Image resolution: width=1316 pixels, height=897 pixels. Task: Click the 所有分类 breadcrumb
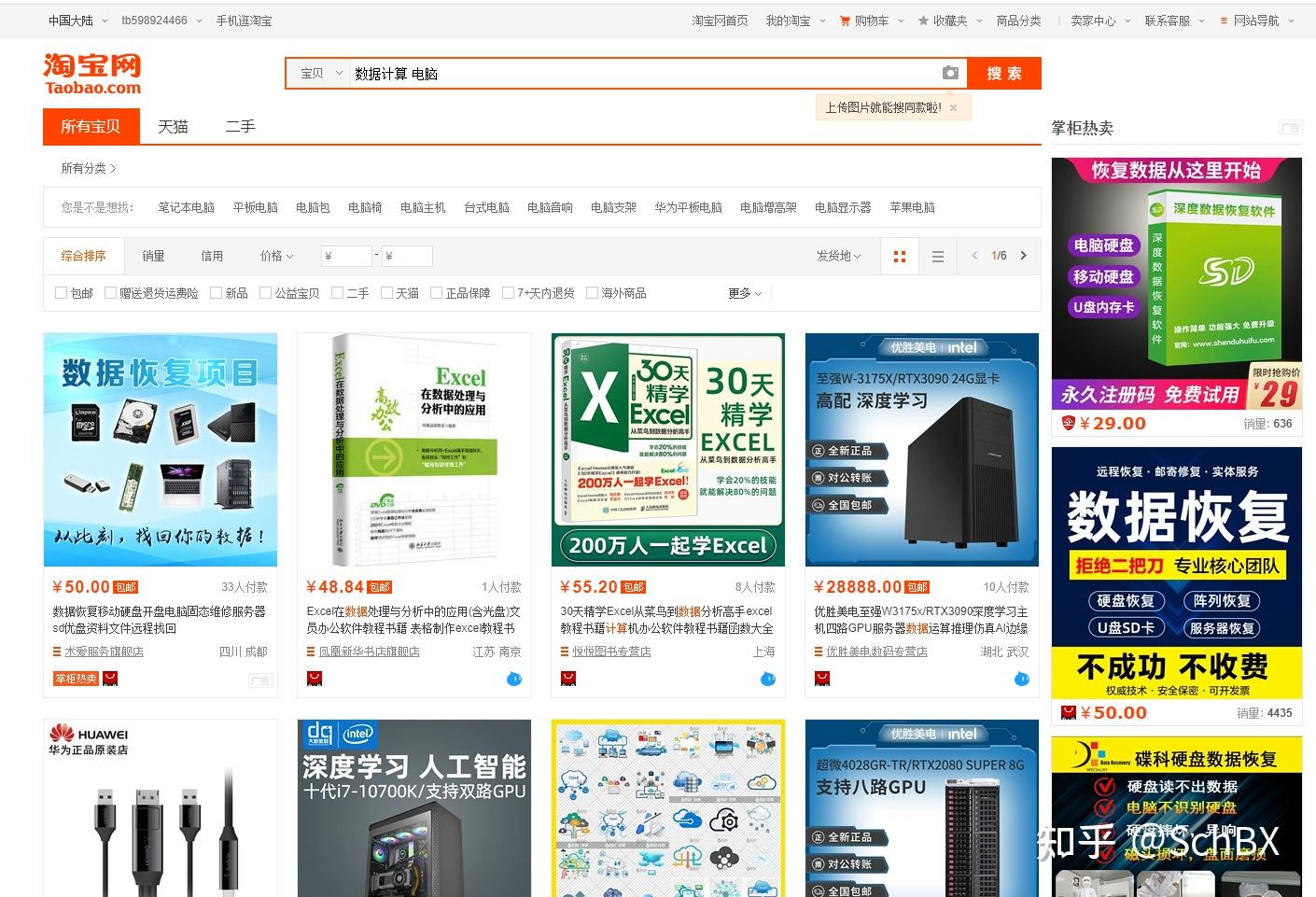click(x=89, y=168)
